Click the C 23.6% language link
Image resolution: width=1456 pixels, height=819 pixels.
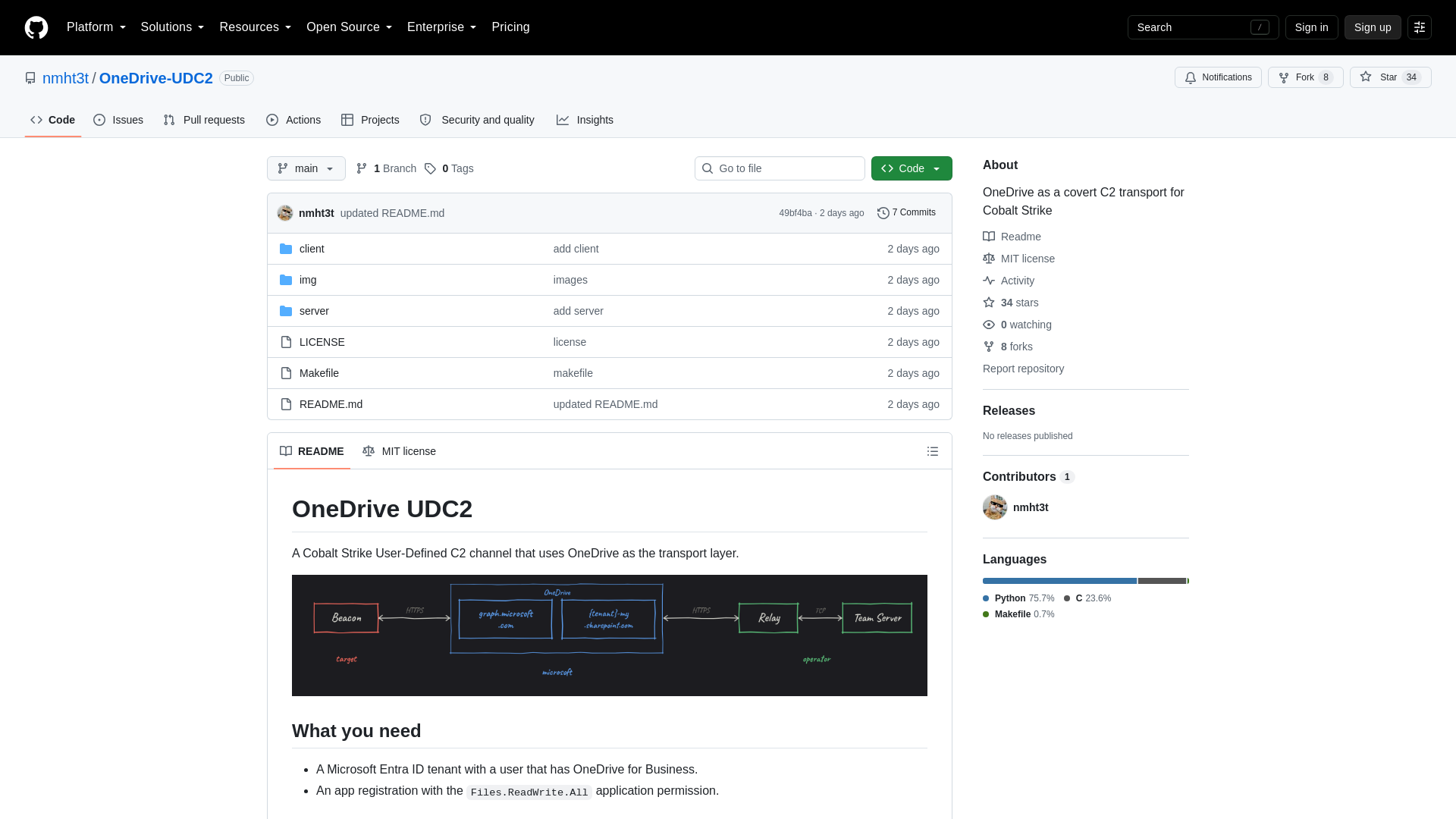(1087, 598)
